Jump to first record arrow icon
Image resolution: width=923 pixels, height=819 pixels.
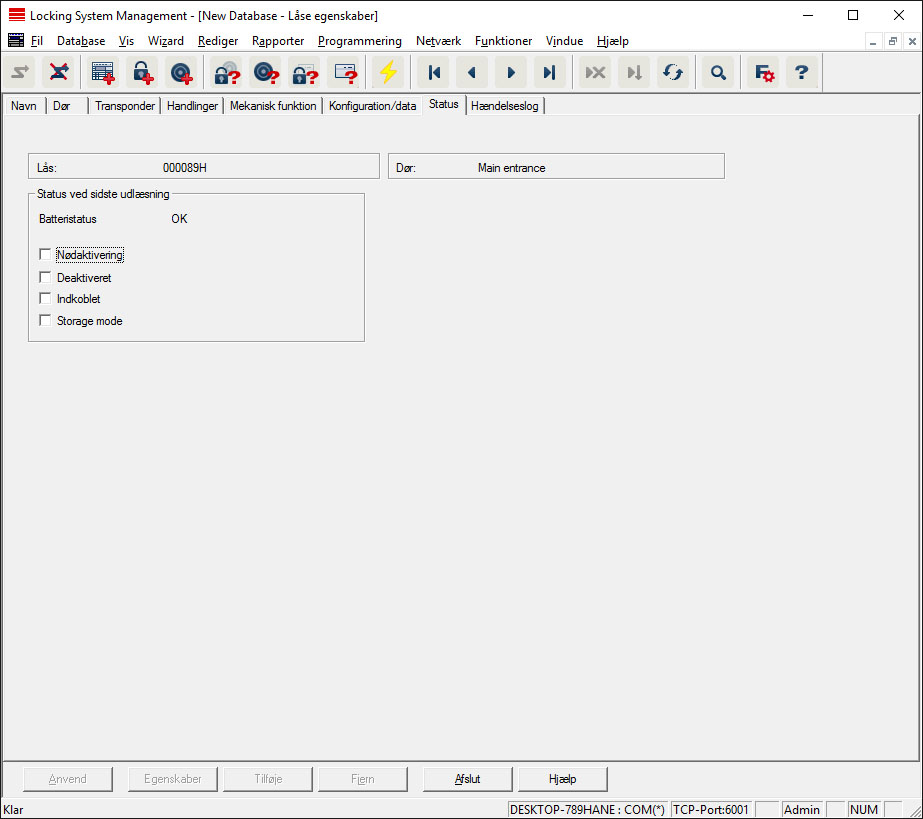point(434,73)
